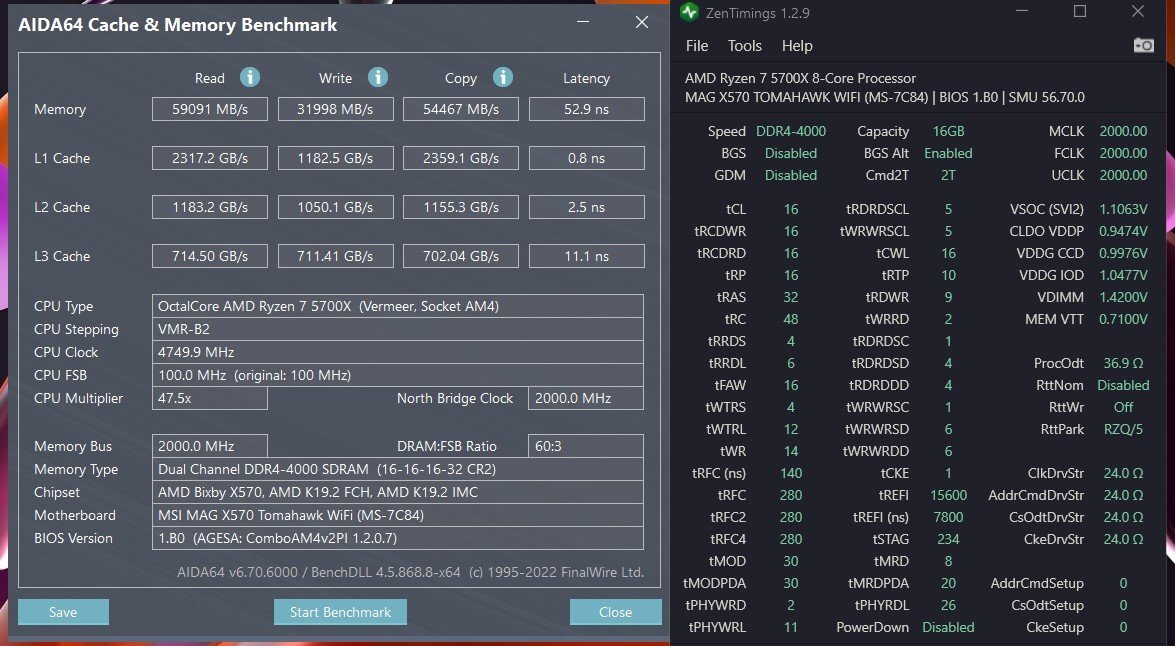Viewport: 1175px width, 646px height.
Task: Click the ProcOdt value 36.9 Ω
Action: [1123, 363]
